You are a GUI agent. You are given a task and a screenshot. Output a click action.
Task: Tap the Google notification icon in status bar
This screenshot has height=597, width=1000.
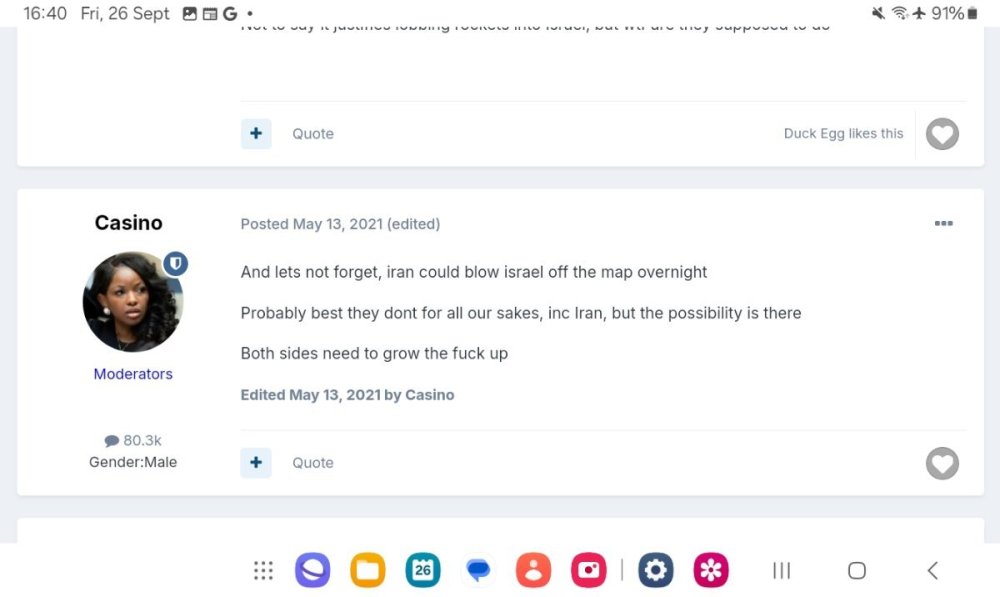click(230, 13)
